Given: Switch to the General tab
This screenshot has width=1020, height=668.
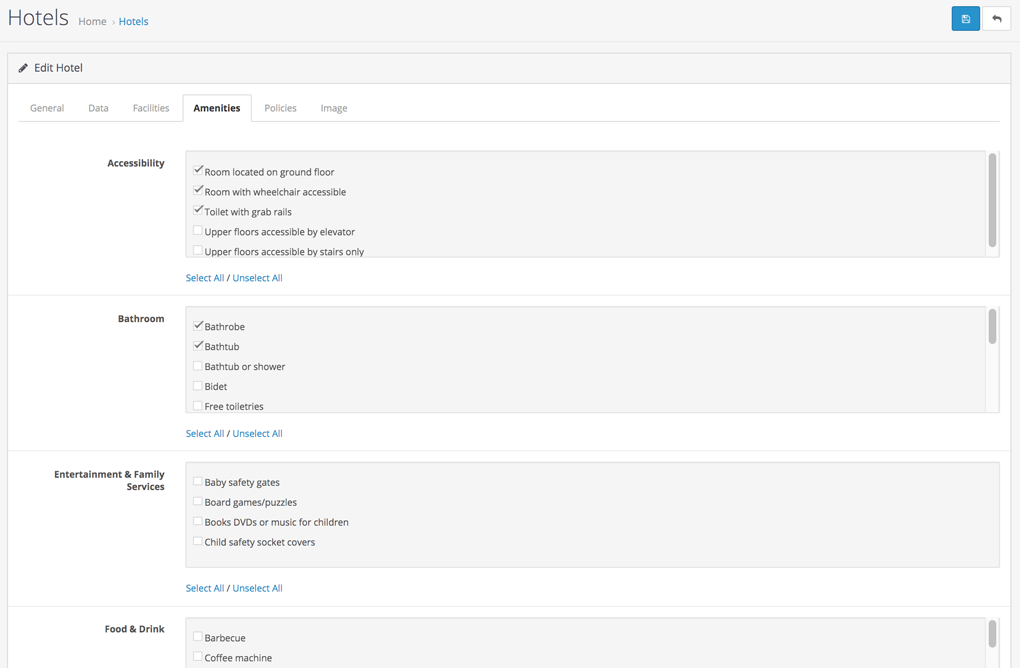Looking at the screenshot, I should (x=47, y=108).
